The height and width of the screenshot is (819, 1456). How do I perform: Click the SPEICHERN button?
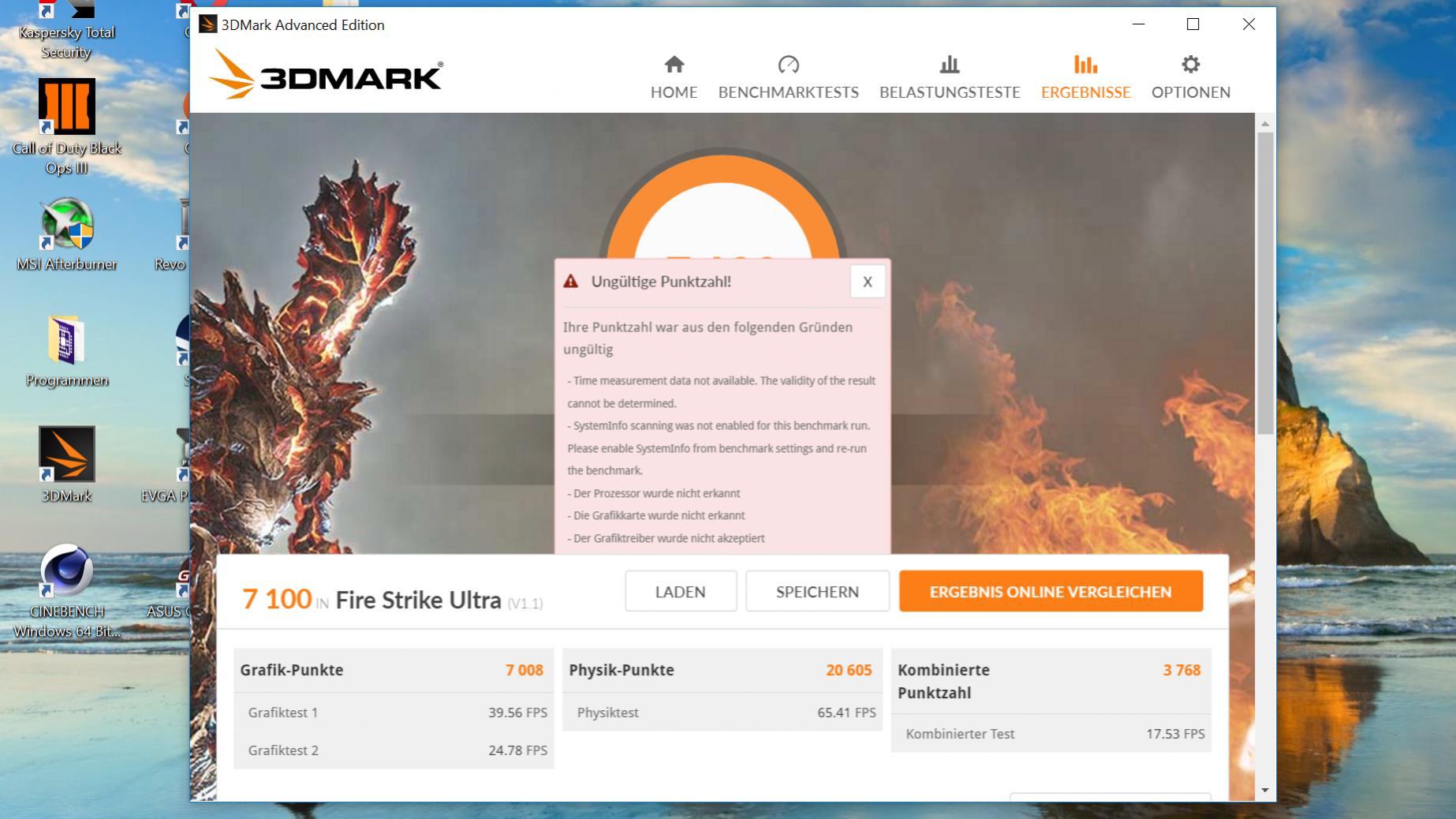coord(817,591)
